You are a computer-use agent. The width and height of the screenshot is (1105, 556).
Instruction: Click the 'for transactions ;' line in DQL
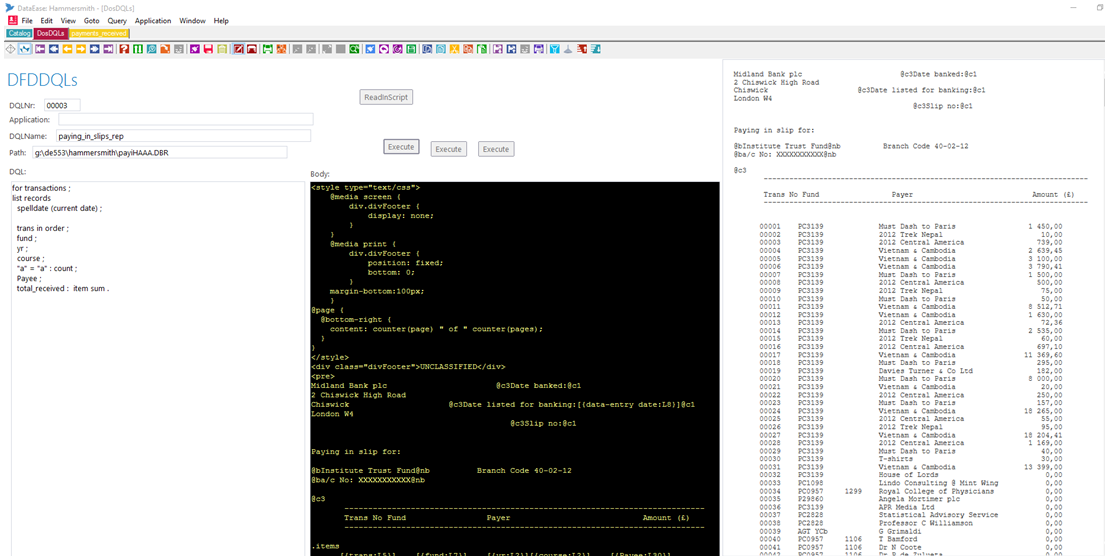42,188
